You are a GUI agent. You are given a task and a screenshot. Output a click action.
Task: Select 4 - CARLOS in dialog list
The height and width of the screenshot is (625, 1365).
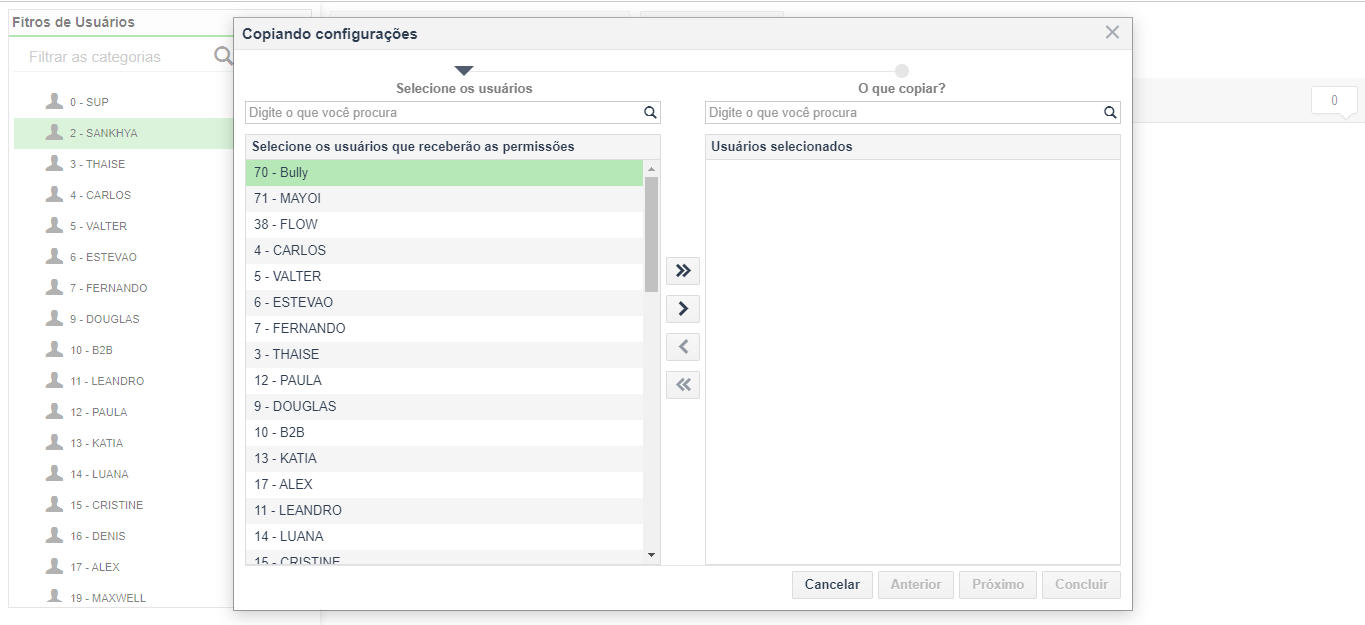444,251
